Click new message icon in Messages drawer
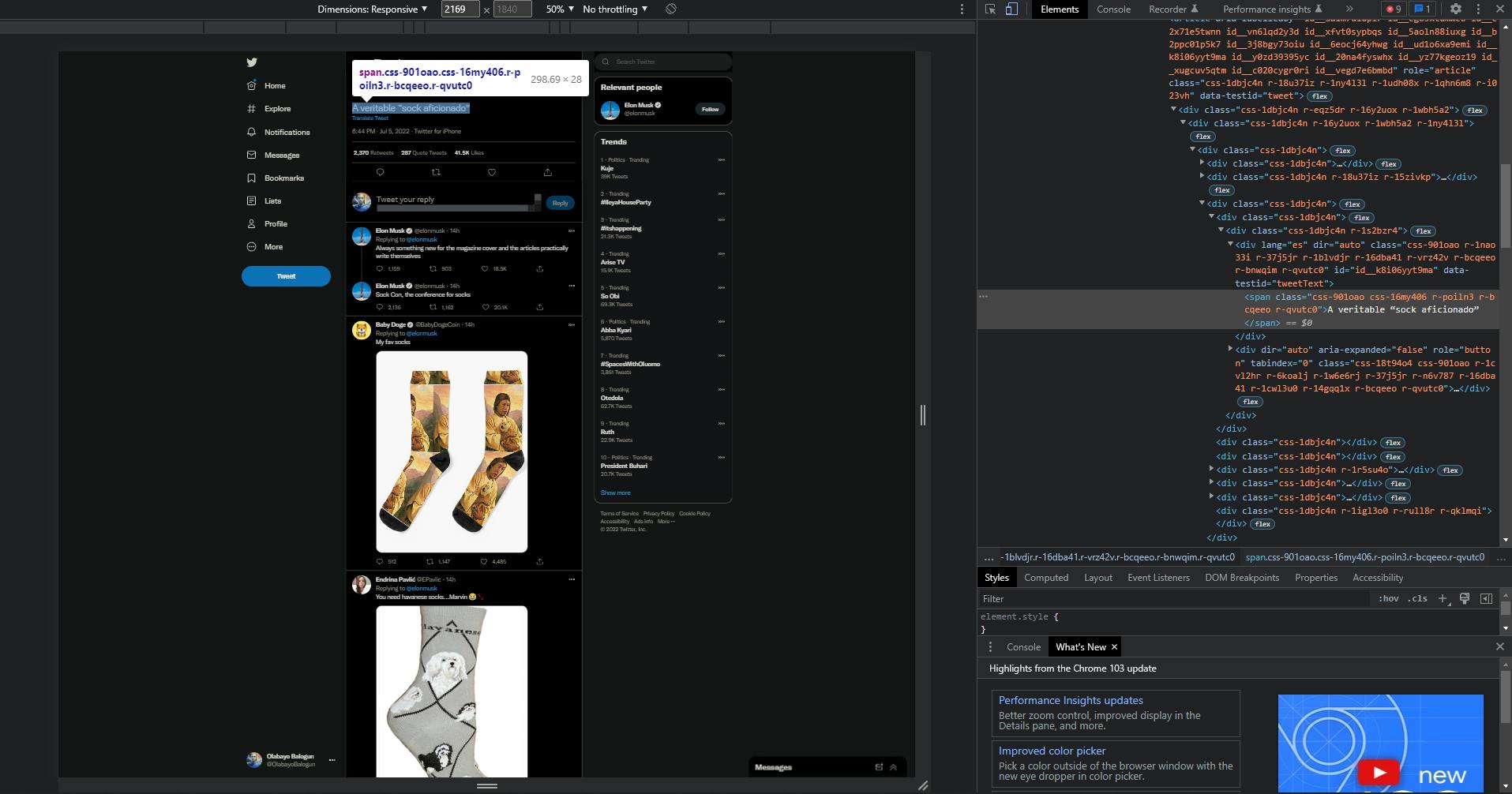Viewport: 1512px width, 794px height. [879, 767]
